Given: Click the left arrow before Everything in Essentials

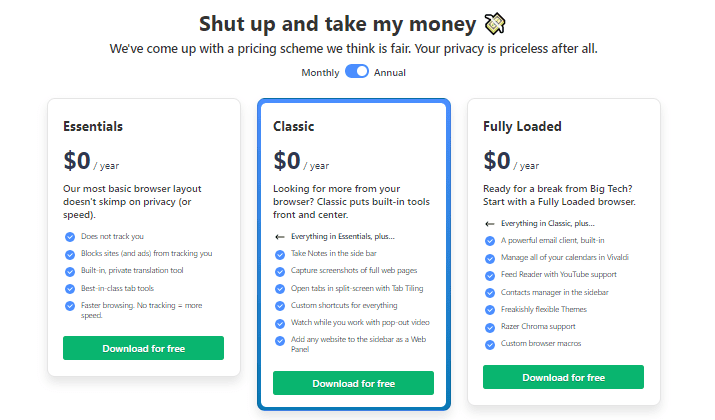Looking at the screenshot, I should [x=280, y=237].
